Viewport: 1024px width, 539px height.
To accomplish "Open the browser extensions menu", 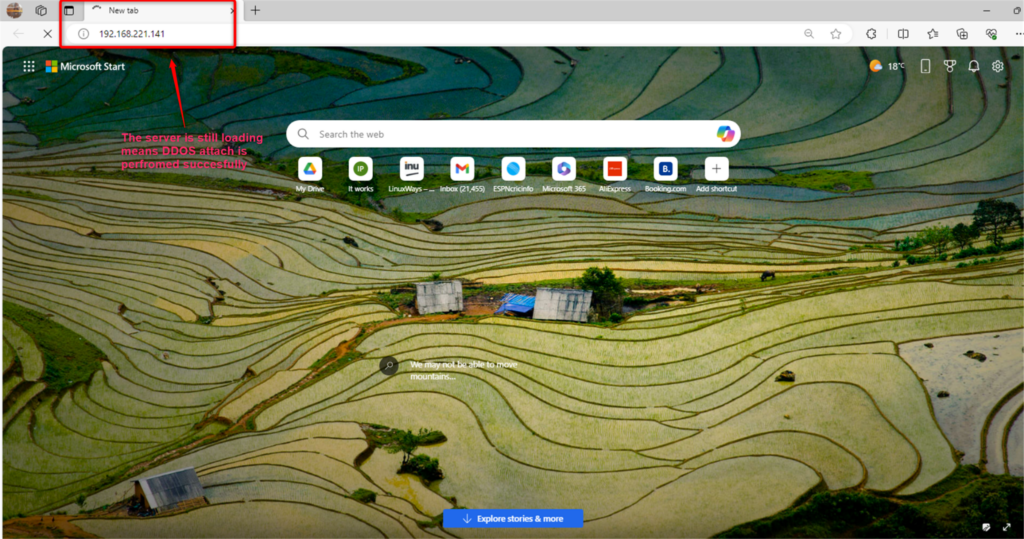I will 871,34.
